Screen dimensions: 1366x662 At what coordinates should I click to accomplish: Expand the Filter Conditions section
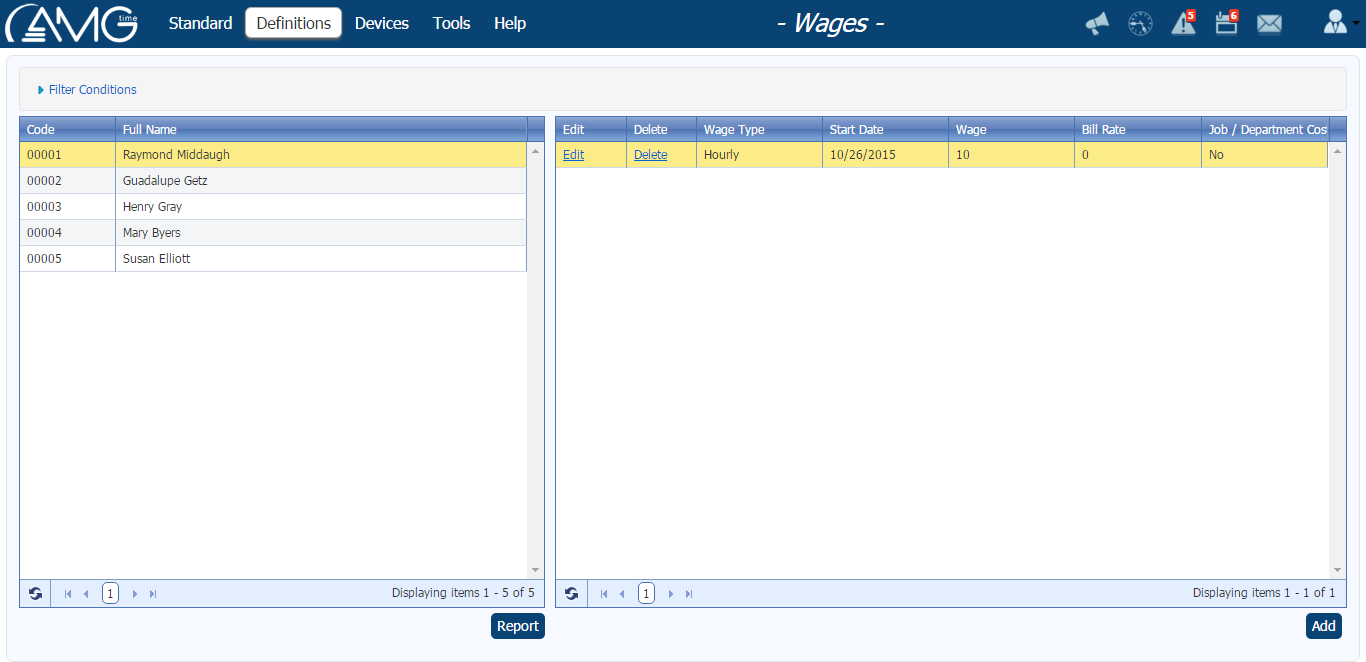click(x=87, y=90)
